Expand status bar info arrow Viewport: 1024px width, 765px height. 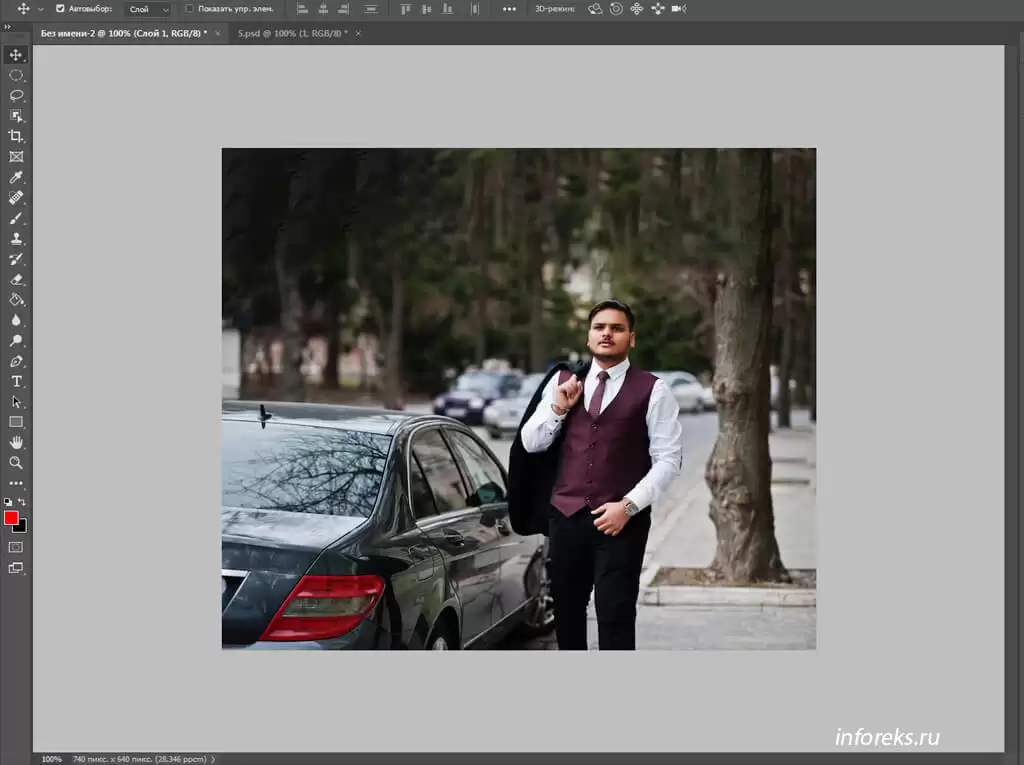coord(213,759)
